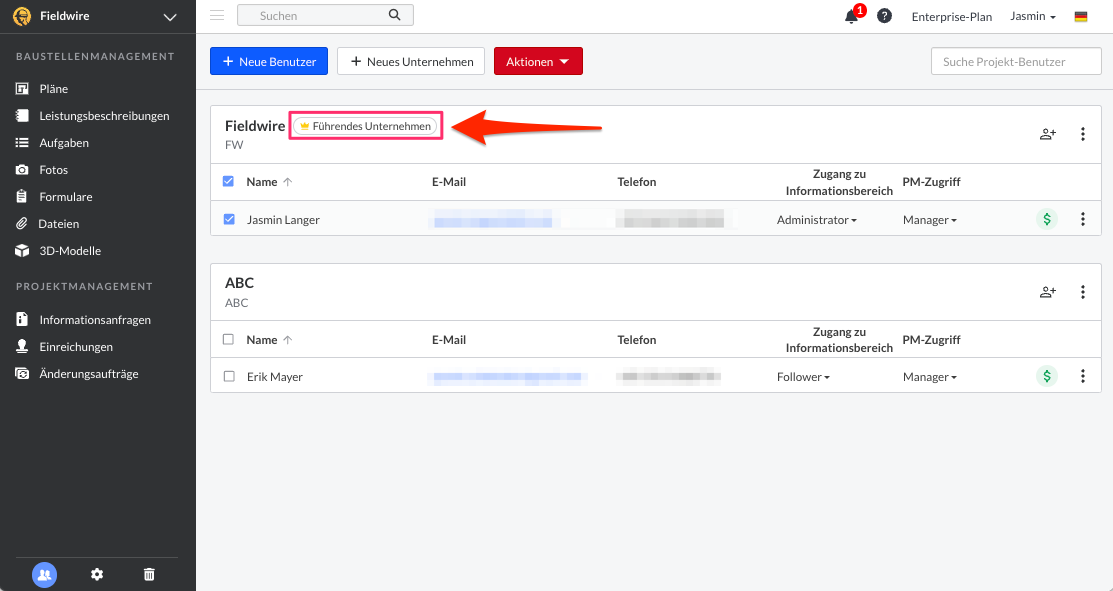Change Erik Mayer's PM-Zugriff Manager dropdown
Screen dimensions: 1113x591
coord(930,377)
